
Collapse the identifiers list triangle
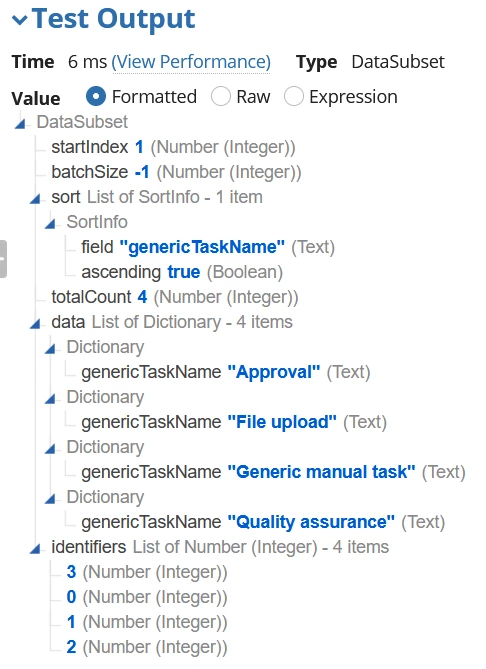(35, 549)
